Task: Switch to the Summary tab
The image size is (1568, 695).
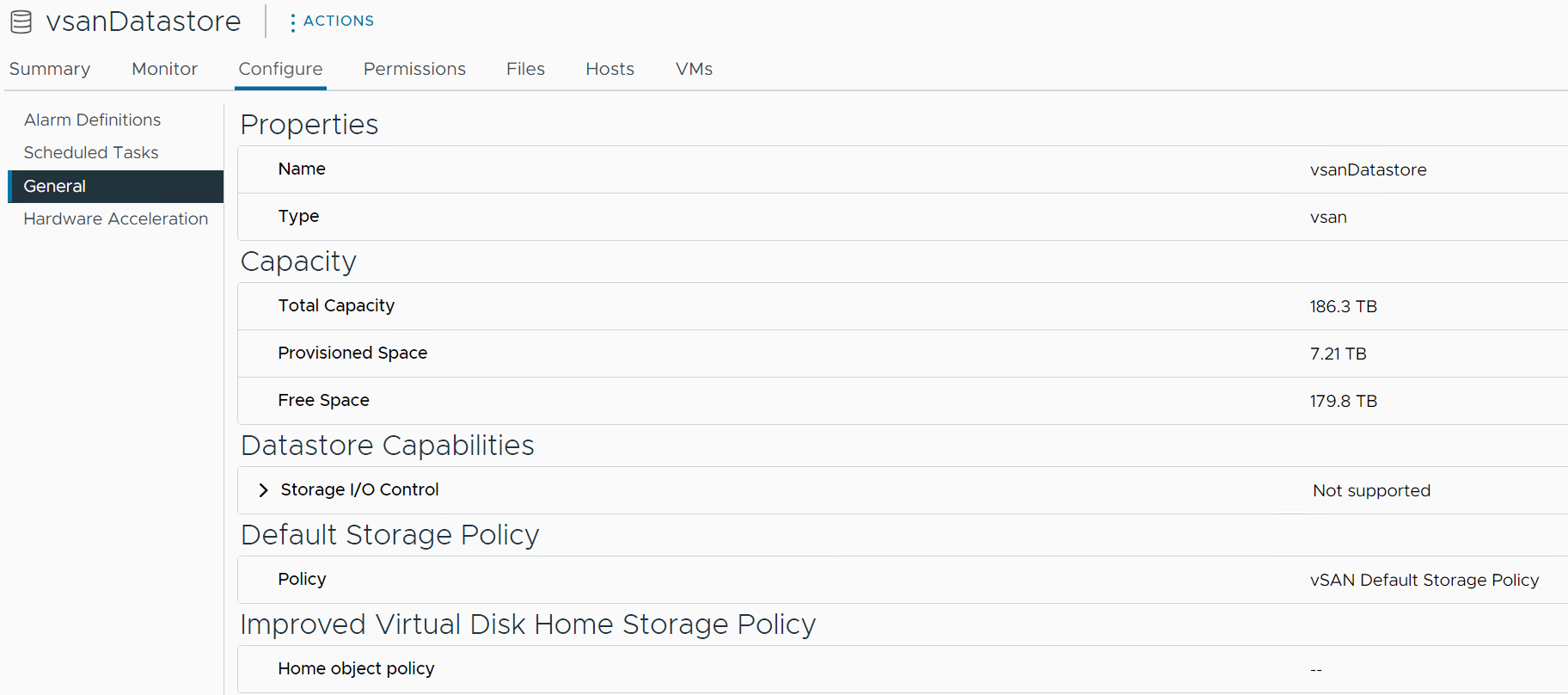Action: click(50, 69)
